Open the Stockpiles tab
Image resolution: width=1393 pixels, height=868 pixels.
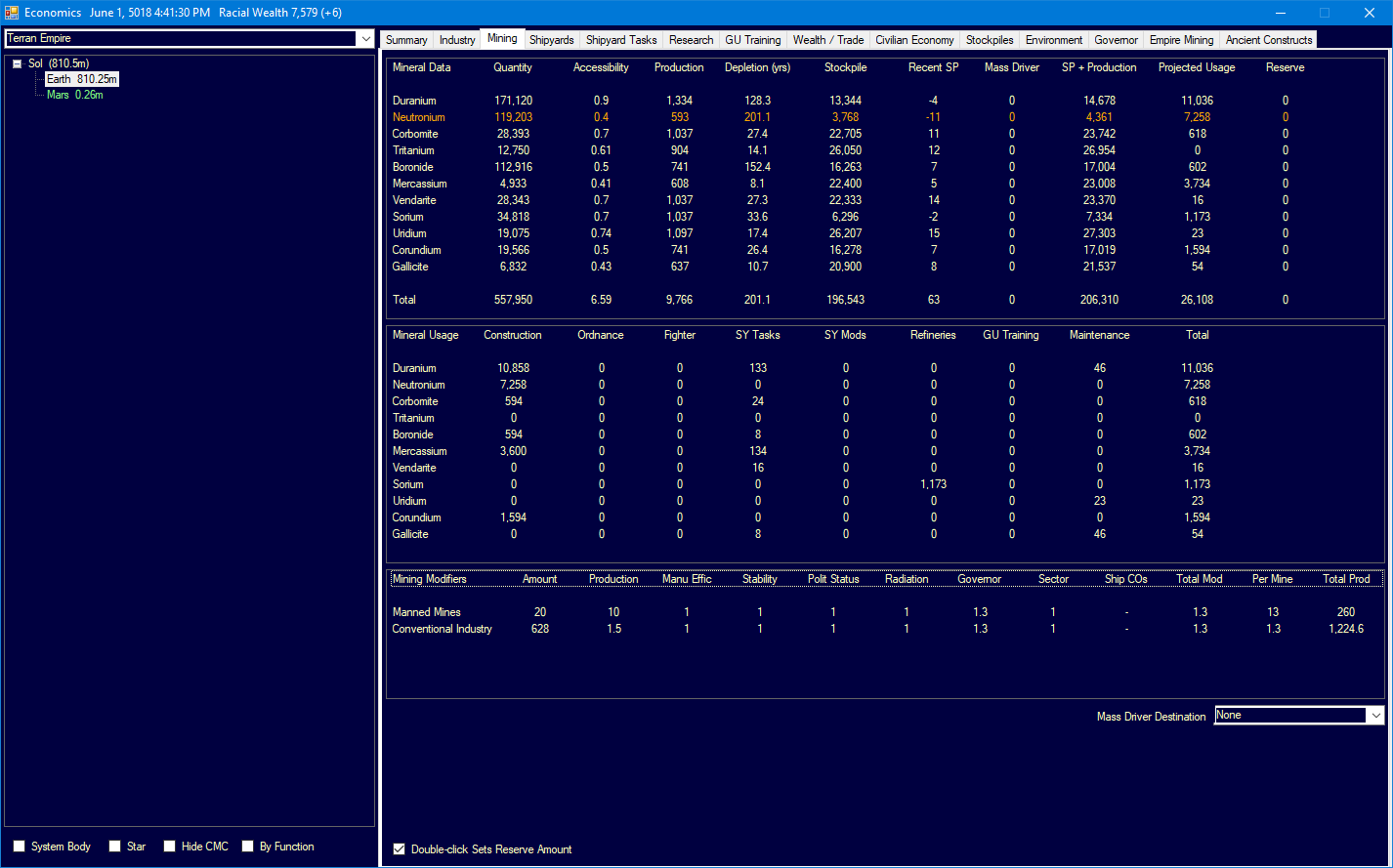[990, 40]
